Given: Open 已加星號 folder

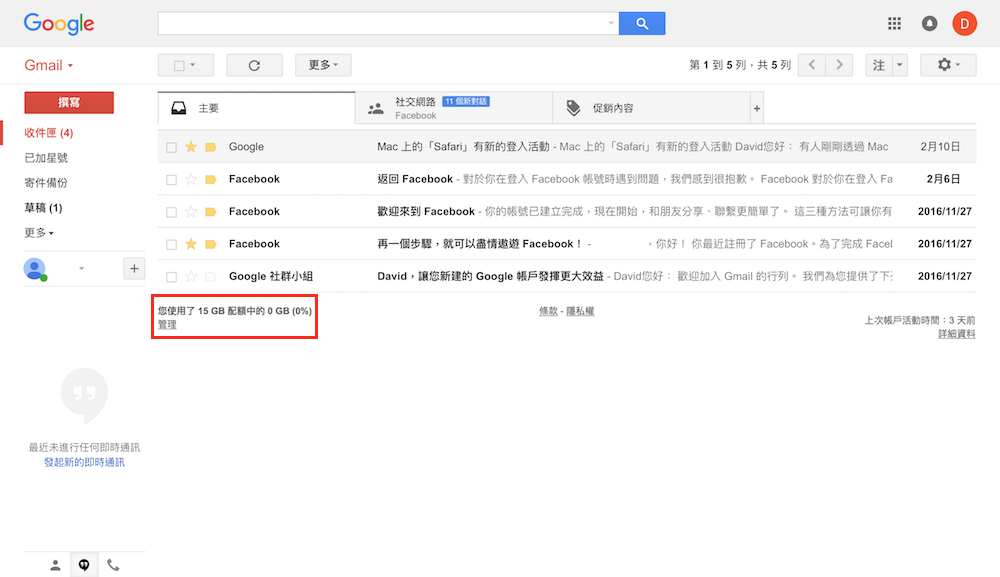Looking at the screenshot, I should point(46,157).
